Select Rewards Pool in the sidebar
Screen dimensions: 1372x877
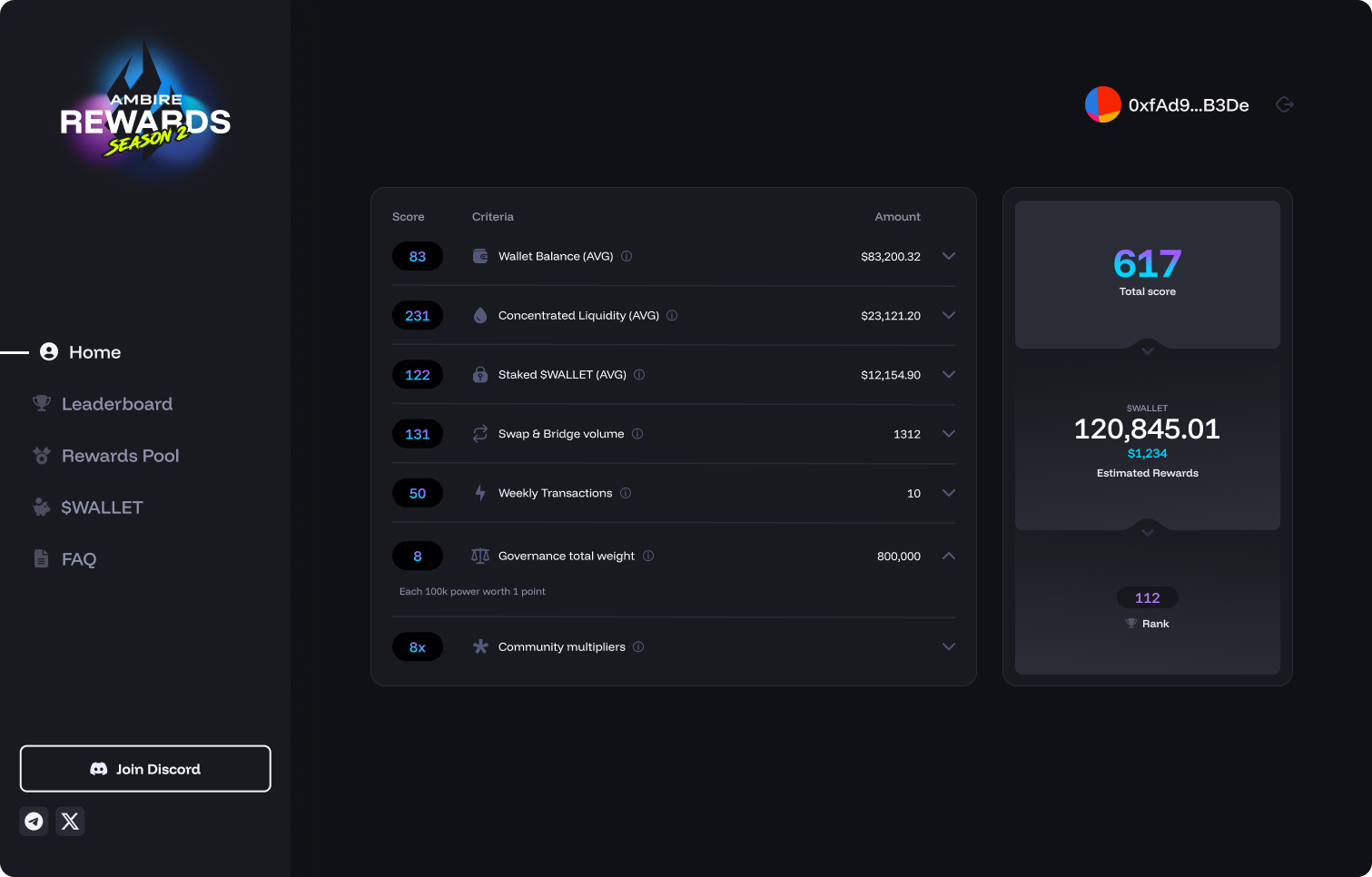[x=120, y=455]
